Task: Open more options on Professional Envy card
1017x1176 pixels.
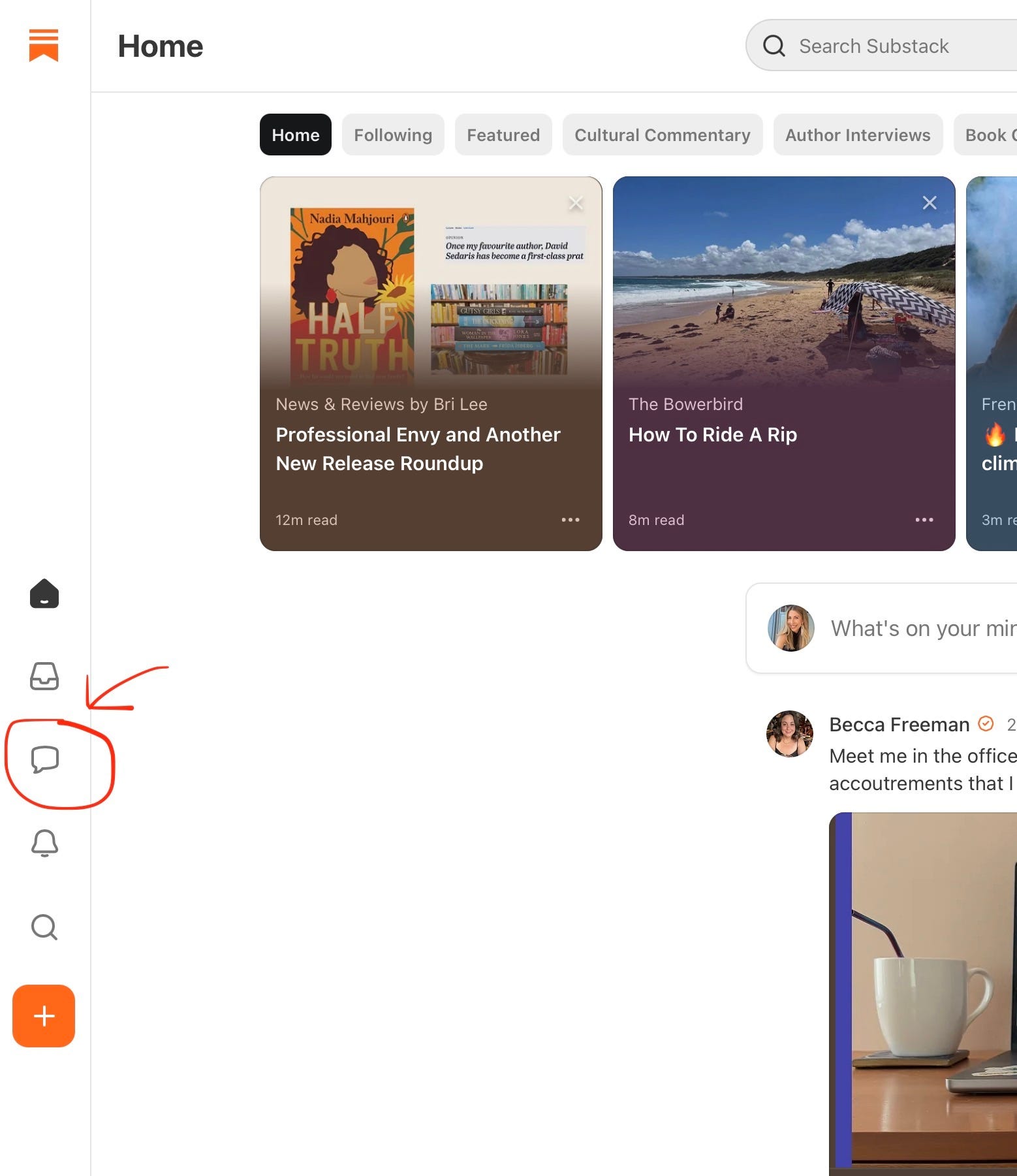Action: [x=571, y=520]
